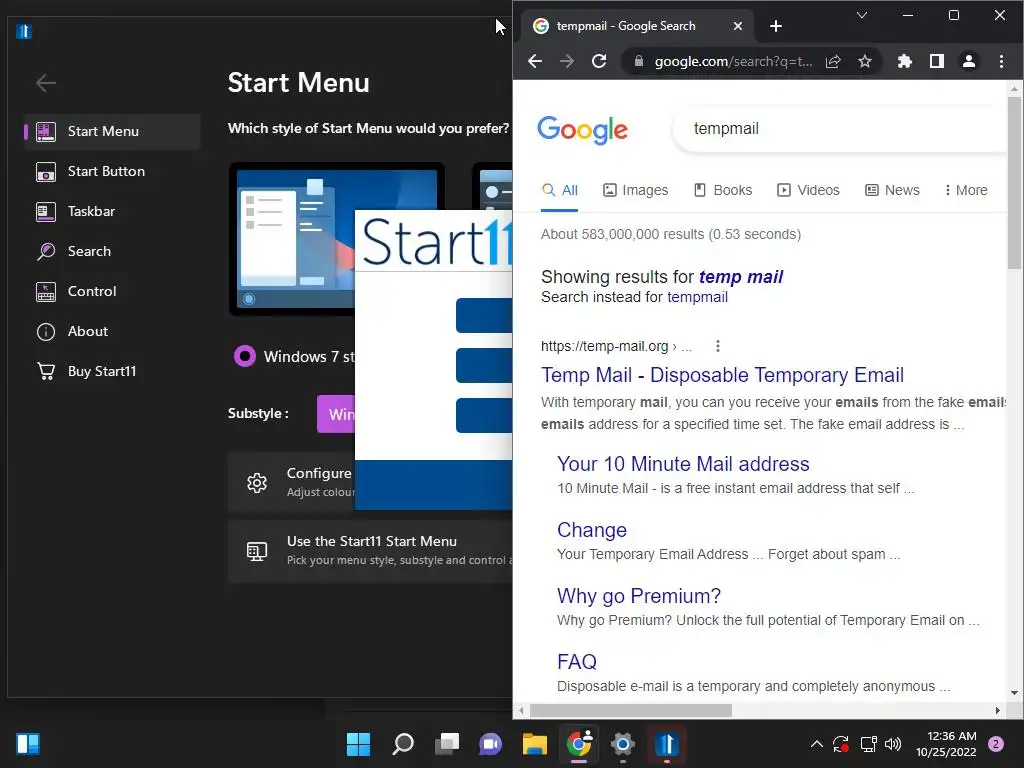
Task: Open Control settings in Start11 sidebar
Action: tap(112, 291)
